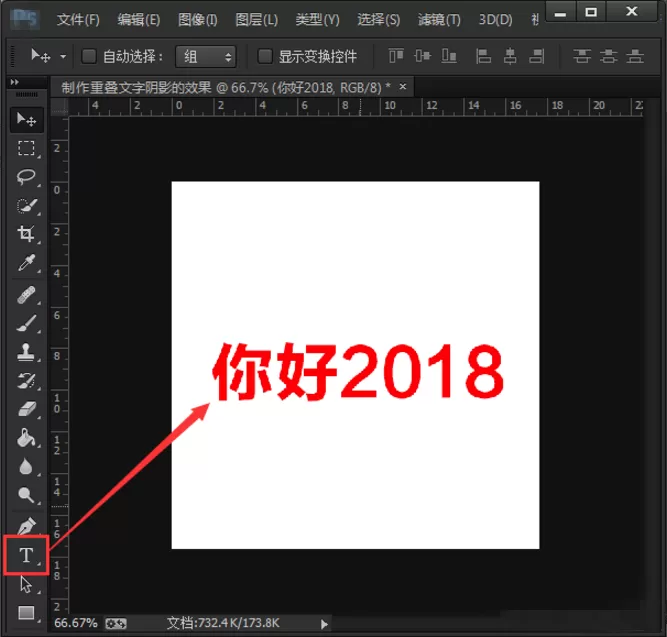
Task: Select the Quick Selection tool
Action: 26,206
